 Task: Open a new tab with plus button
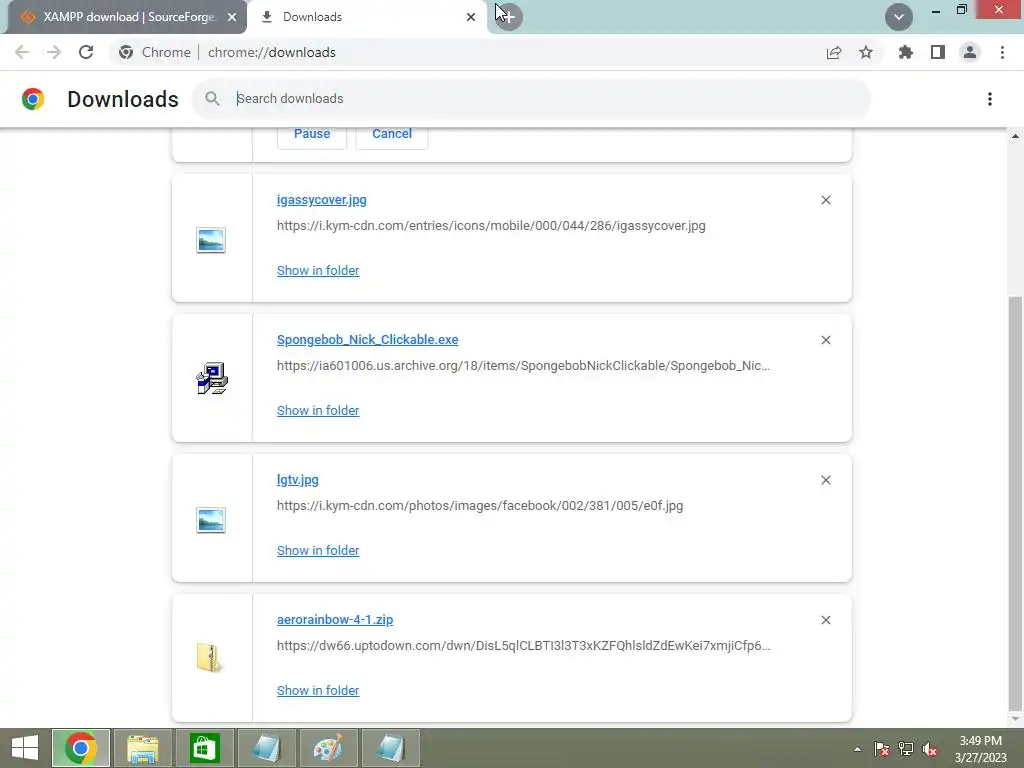(509, 17)
